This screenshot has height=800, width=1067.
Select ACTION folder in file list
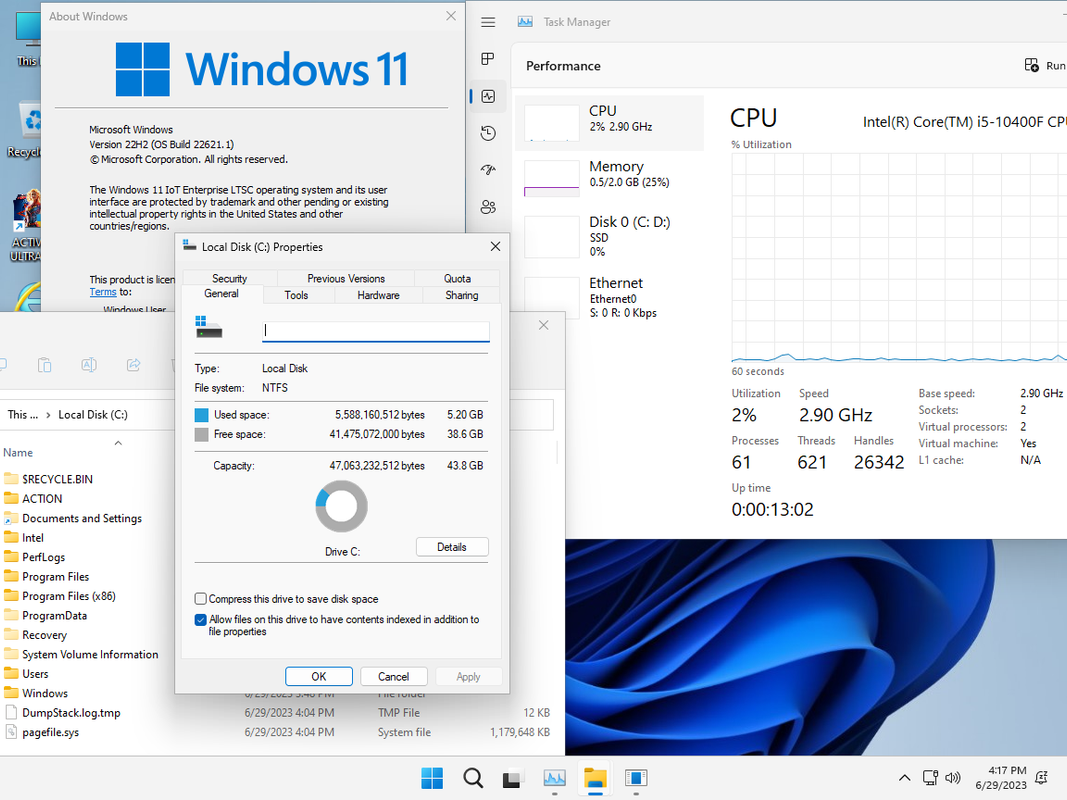point(42,499)
